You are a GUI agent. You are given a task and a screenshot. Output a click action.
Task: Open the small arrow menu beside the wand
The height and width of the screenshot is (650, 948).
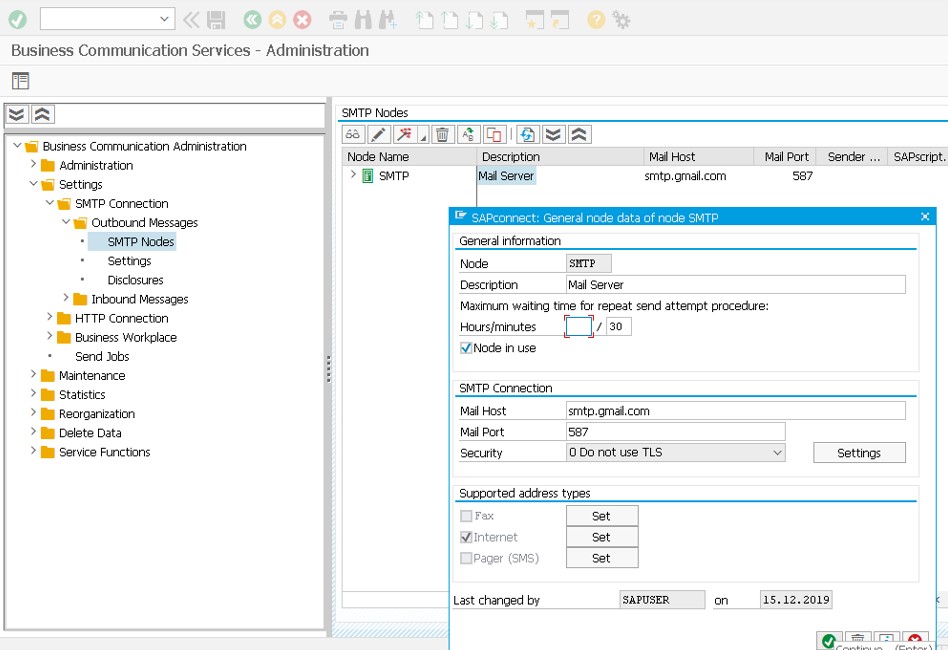[x=423, y=135]
